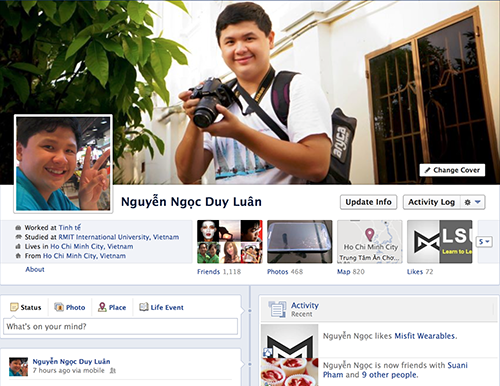Open RMIT International University, Vietnam link
The height and width of the screenshot is (386, 500).
(119, 237)
